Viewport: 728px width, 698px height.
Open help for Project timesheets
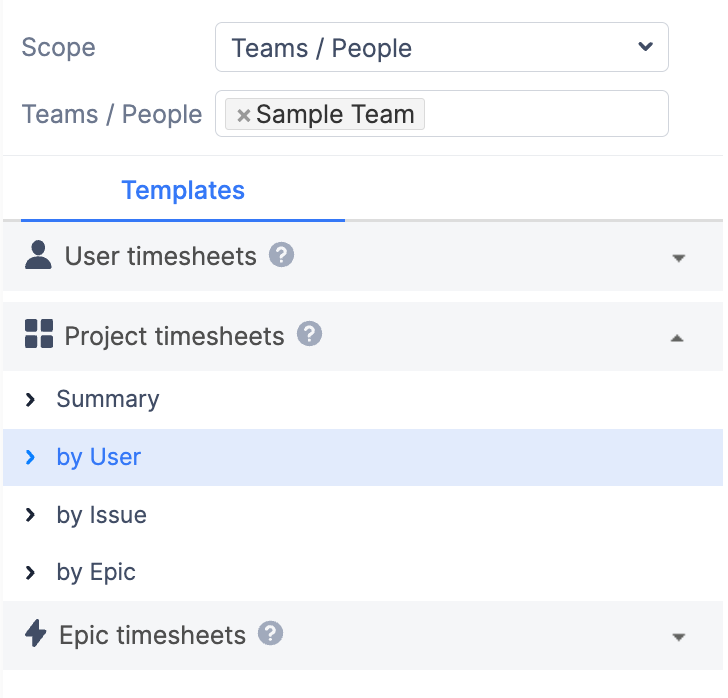(309, 334)
